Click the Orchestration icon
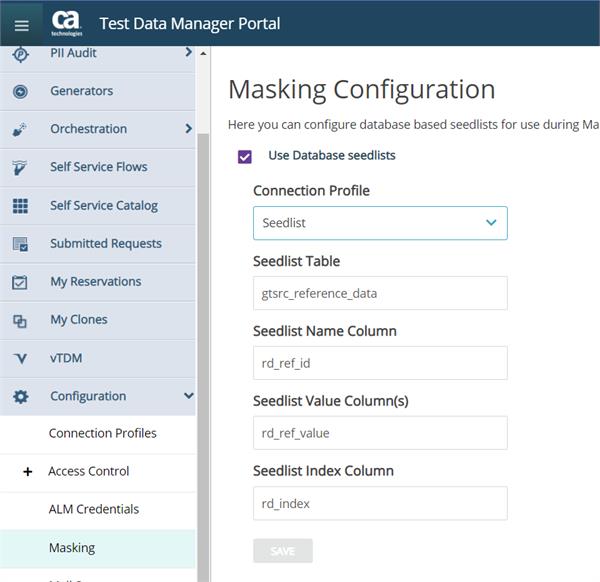Screen dimensions: 600x582 [x=20, y=130]
